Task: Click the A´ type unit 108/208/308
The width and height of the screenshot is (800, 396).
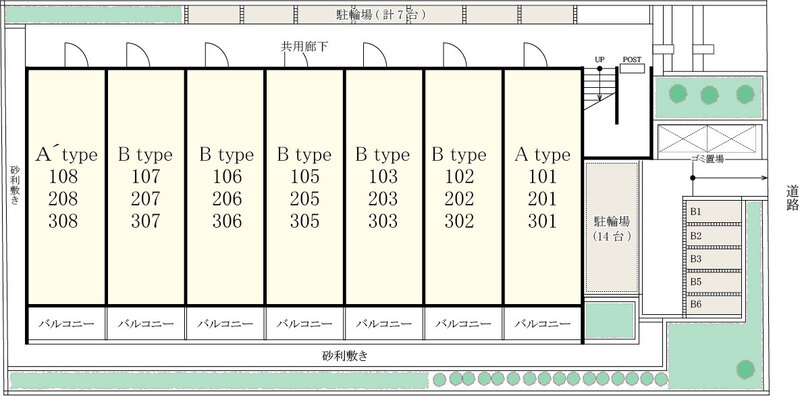Action: [x=66, y=187]
